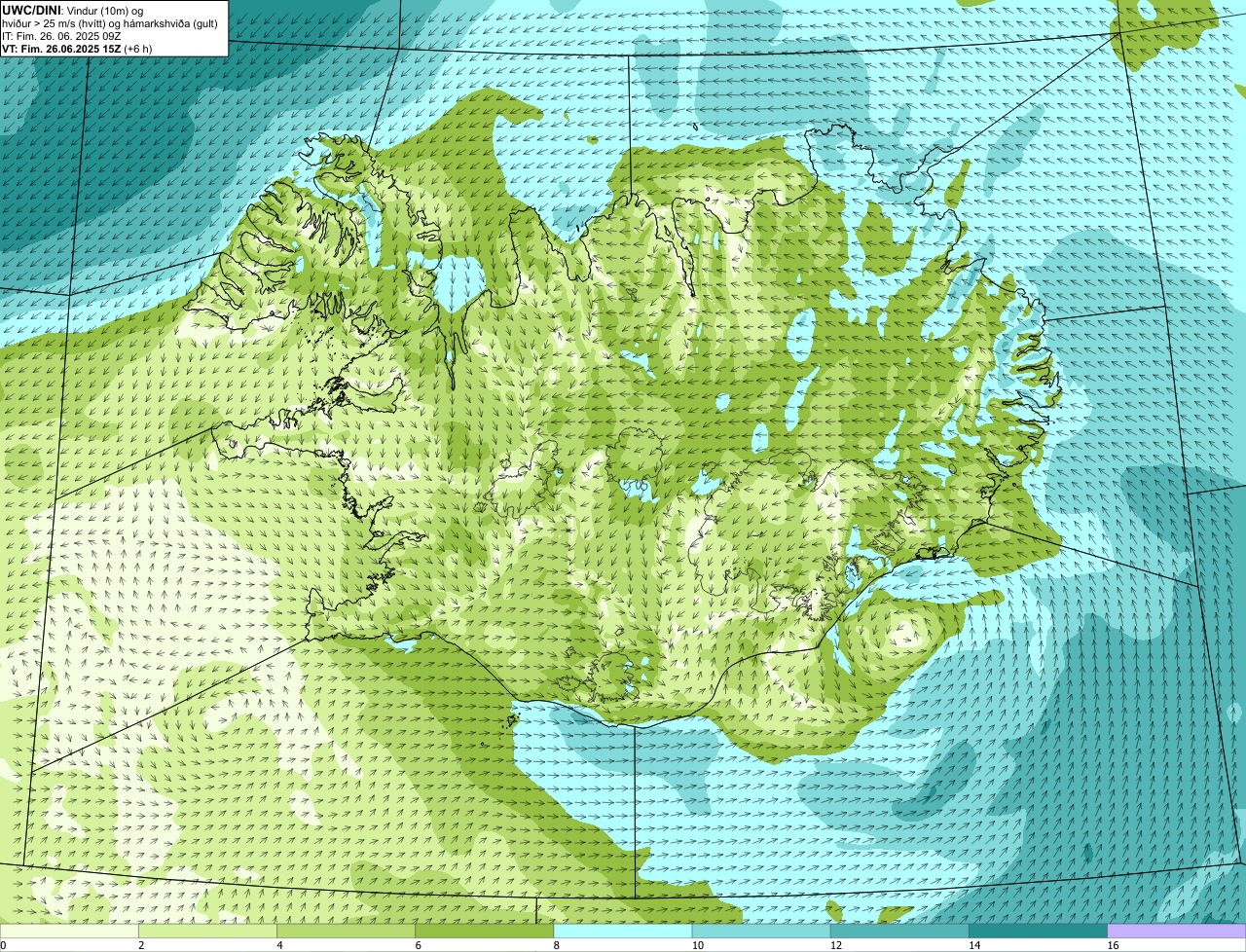Click the '6' tick label on the color scale
Screen dimensions: 1246x952
tap(419, 945)
